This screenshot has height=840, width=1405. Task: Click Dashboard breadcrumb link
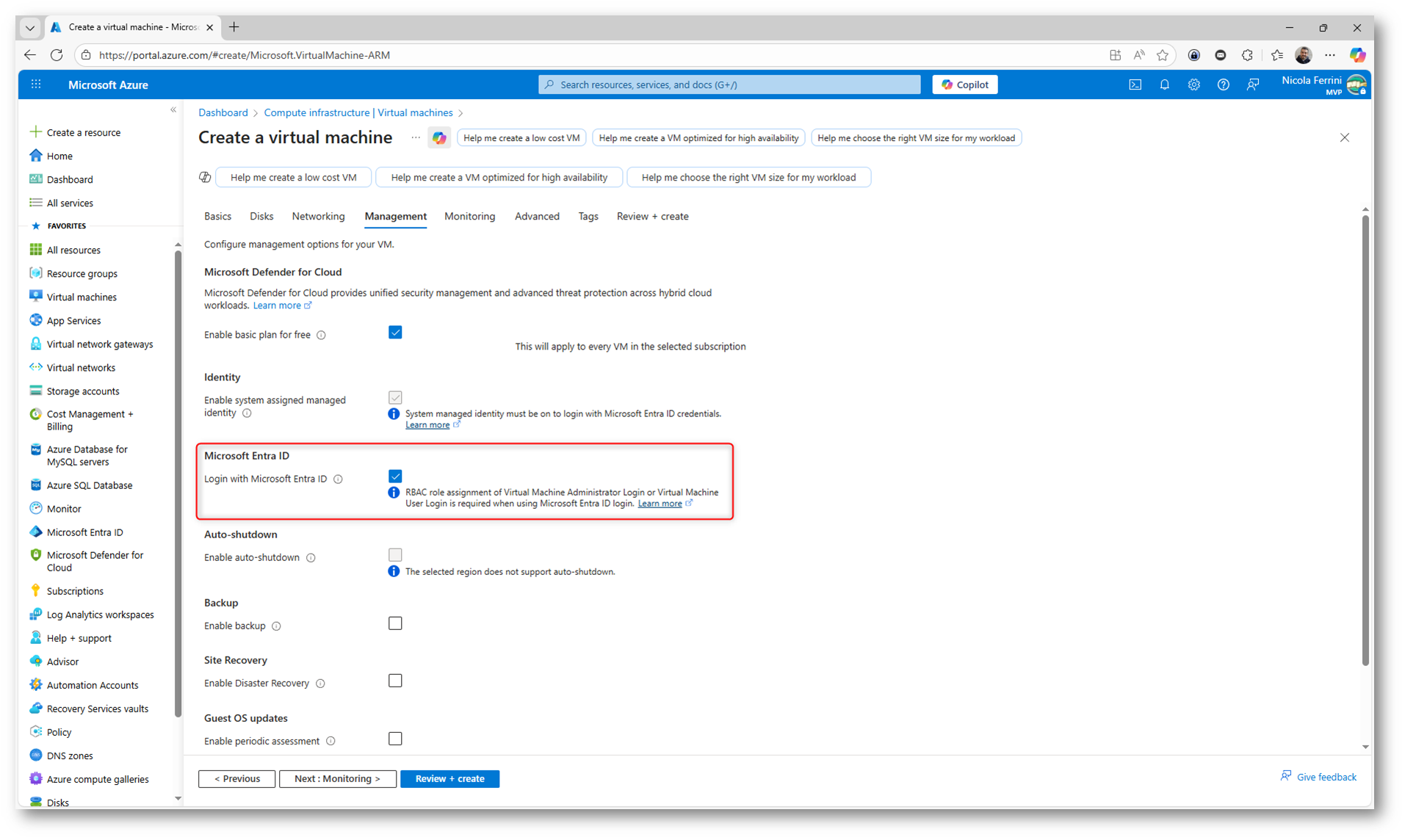tap(223, 112)
